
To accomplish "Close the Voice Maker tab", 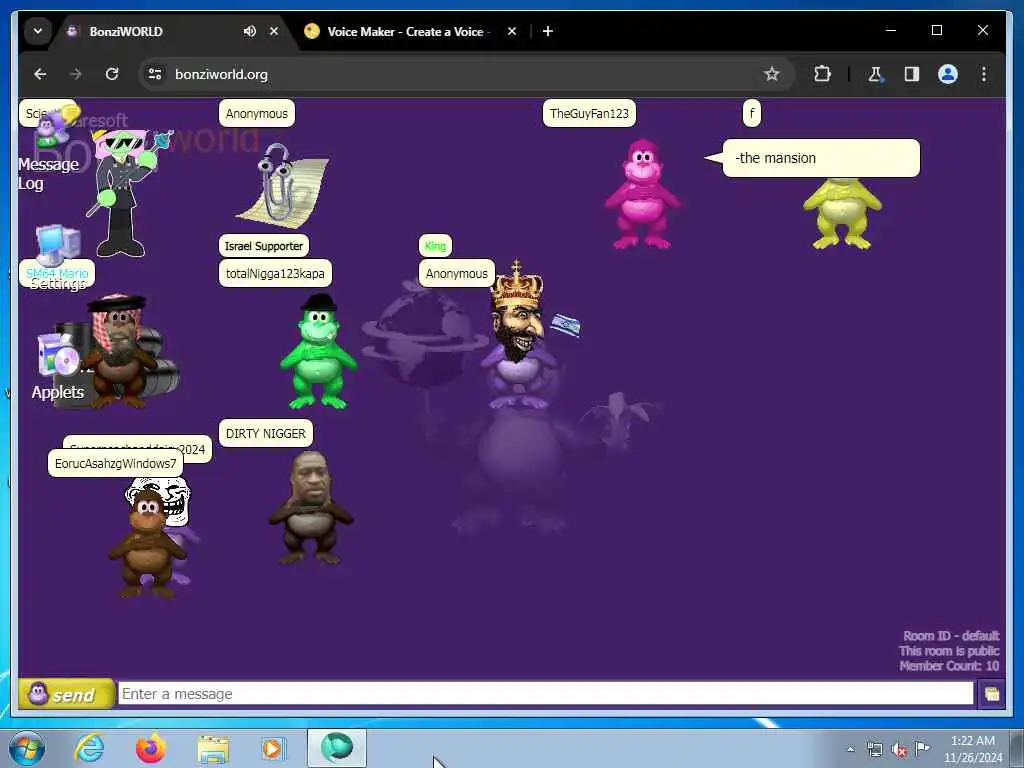I will tap(512, 31).
